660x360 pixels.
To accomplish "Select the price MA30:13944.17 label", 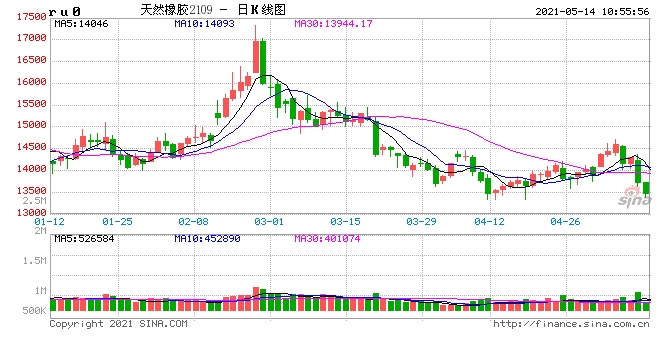I will 333,24.
